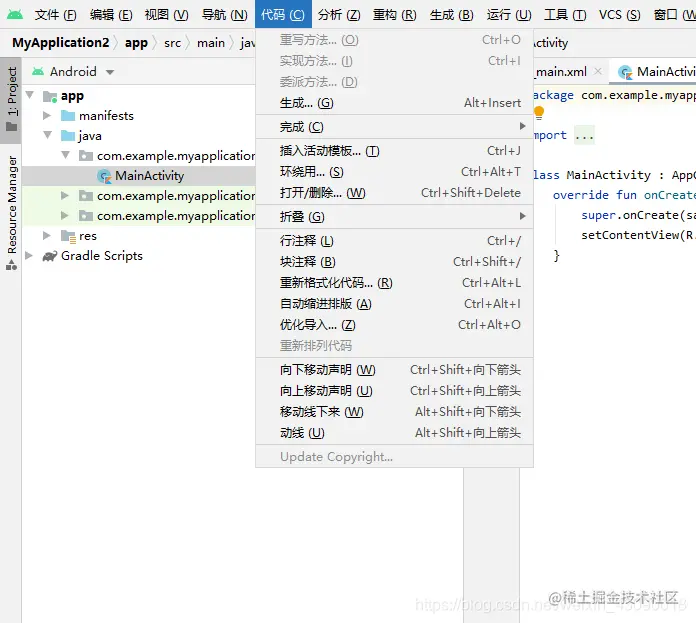
Task: Click the manifests folder icon
Action: pos(68,116)
